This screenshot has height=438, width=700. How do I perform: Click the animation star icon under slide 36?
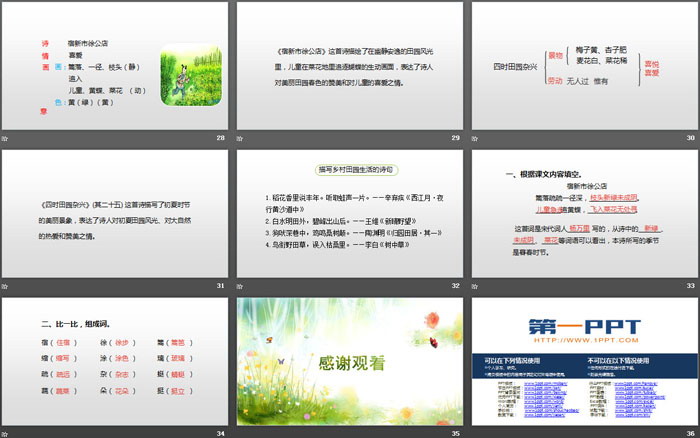(474, 433)
